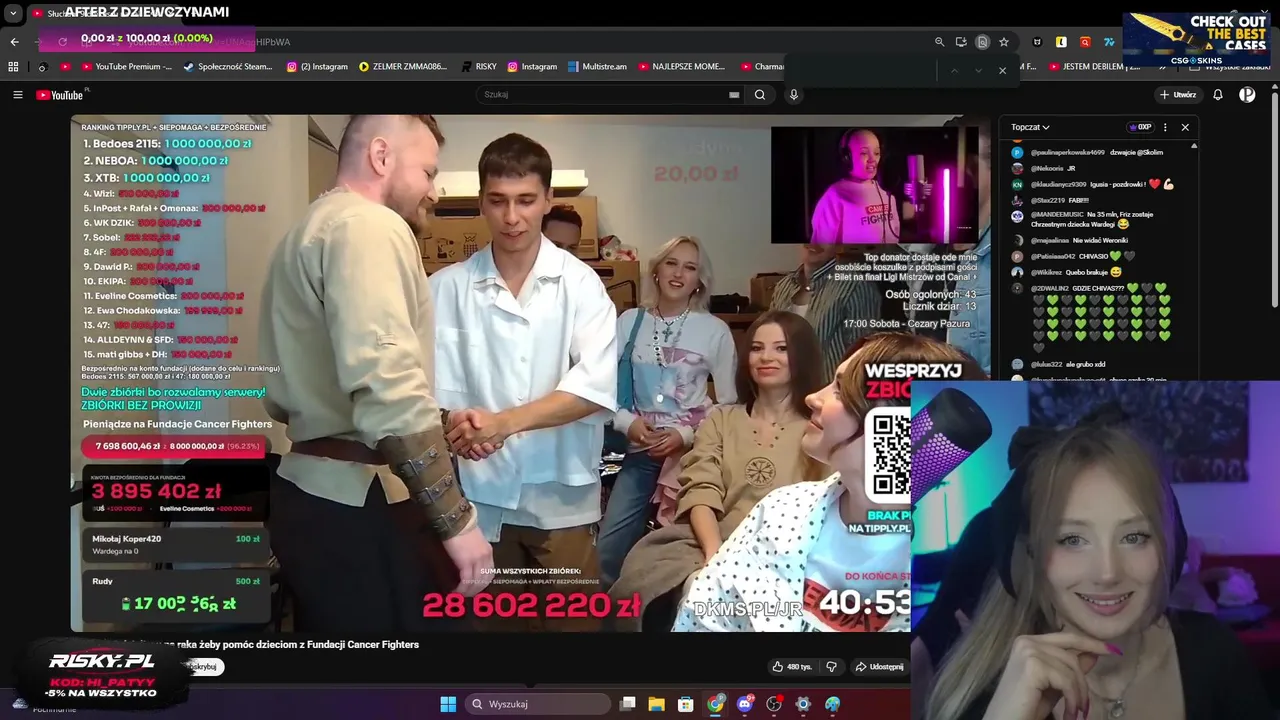Activate voice search microphone icon
Viewport: 1280px width, 720px height.
(x=794, y=95)
